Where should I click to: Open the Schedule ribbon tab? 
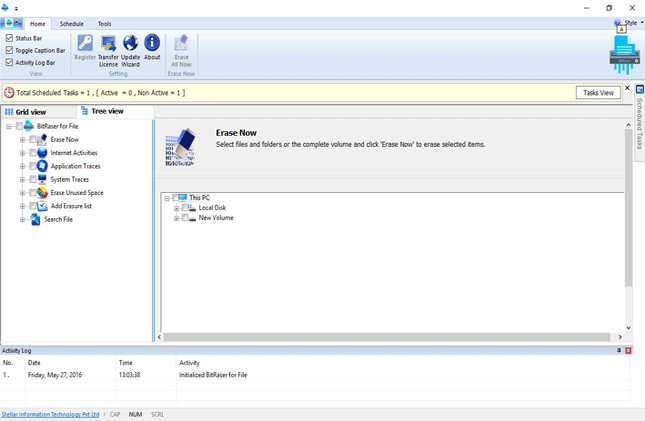pyautogui.click(x=72, y=24)
